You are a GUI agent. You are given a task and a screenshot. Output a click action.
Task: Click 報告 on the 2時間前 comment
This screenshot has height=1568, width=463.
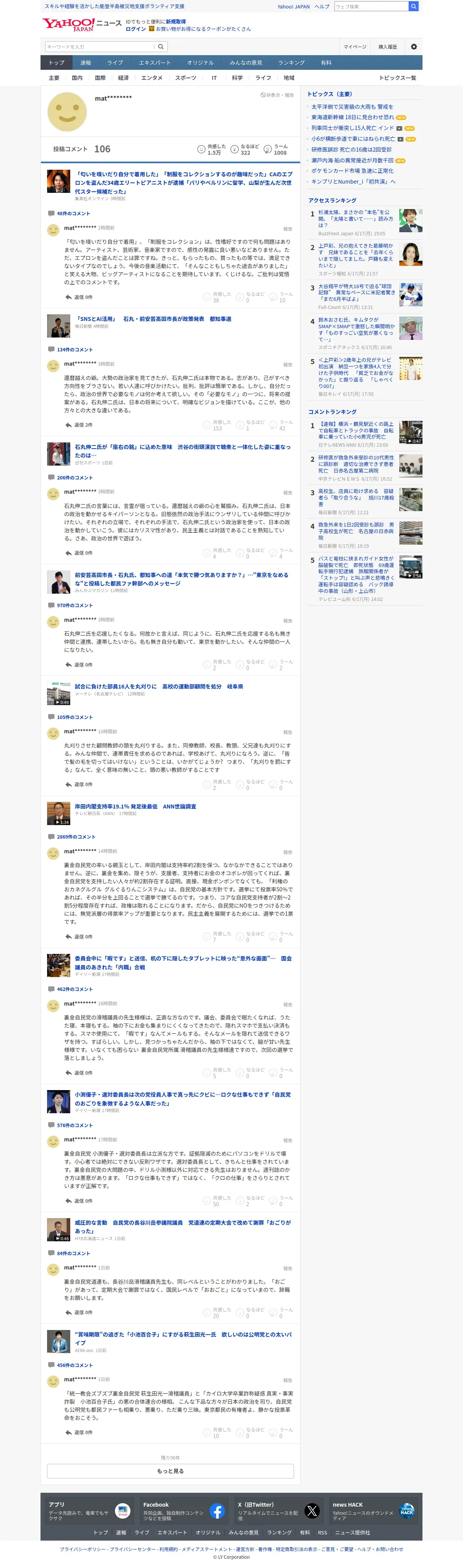coord(287,229)
